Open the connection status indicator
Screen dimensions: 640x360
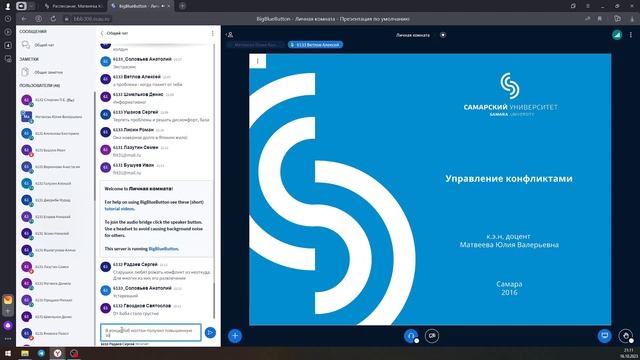coord(617,35)
